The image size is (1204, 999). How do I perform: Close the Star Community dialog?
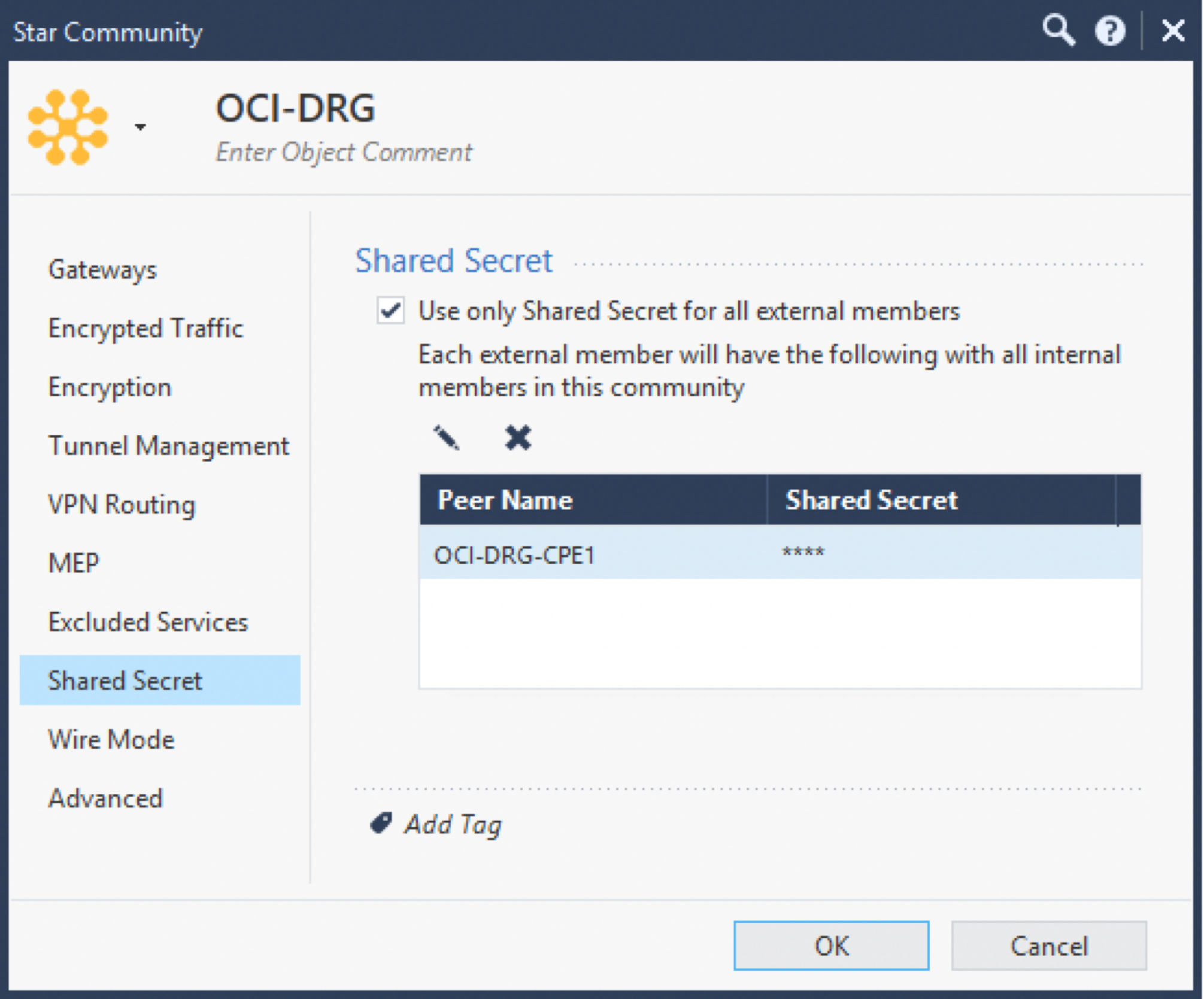coord(1173,31)
